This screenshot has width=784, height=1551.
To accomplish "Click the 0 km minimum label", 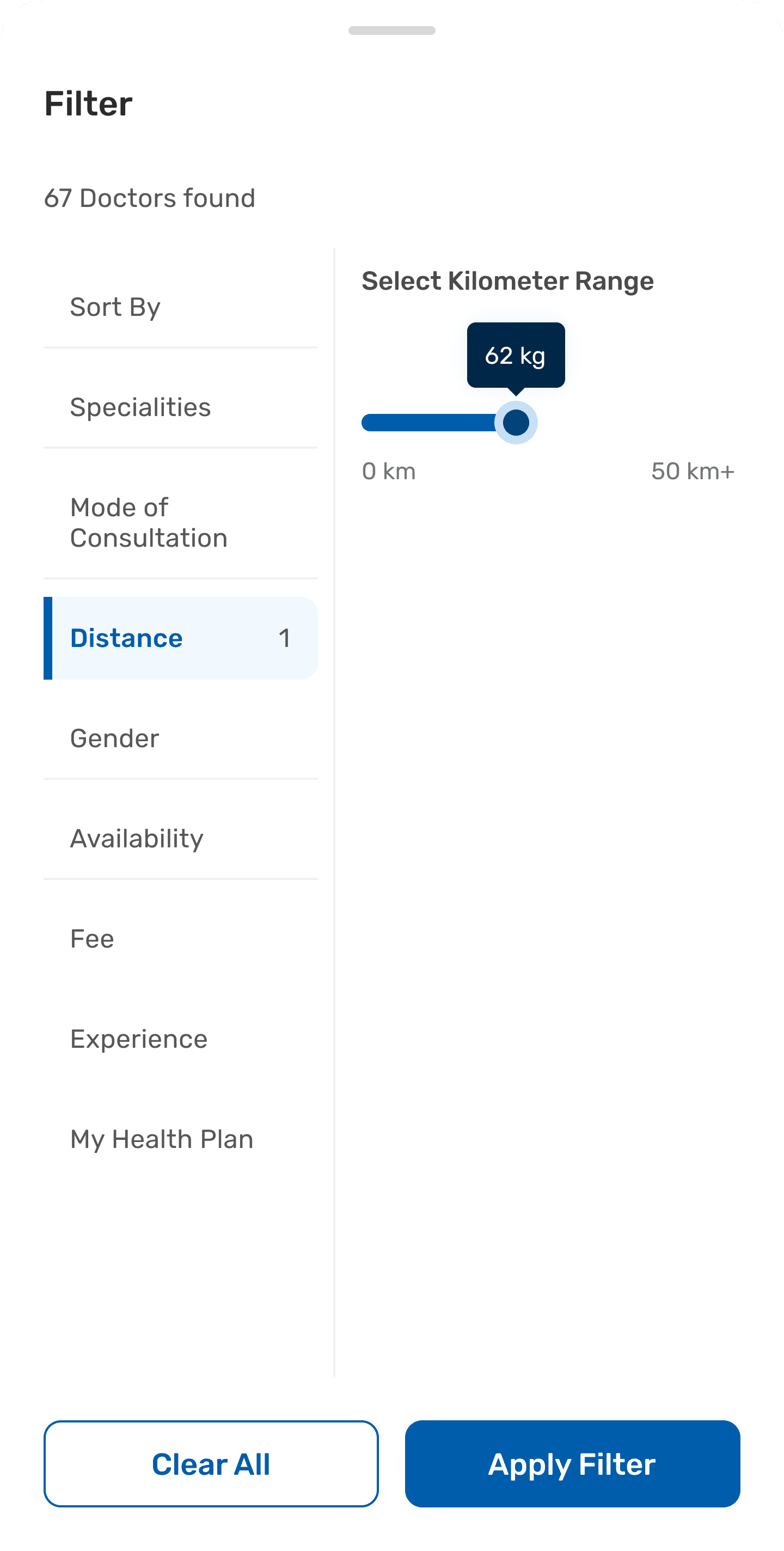I will click(389, 472).
